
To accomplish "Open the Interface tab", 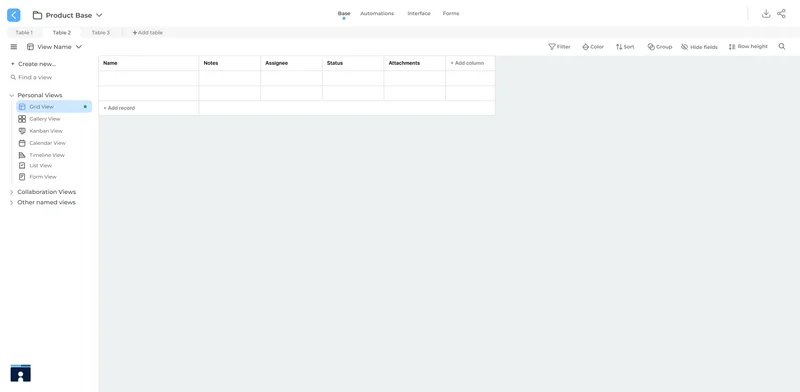I will (419, 14).
